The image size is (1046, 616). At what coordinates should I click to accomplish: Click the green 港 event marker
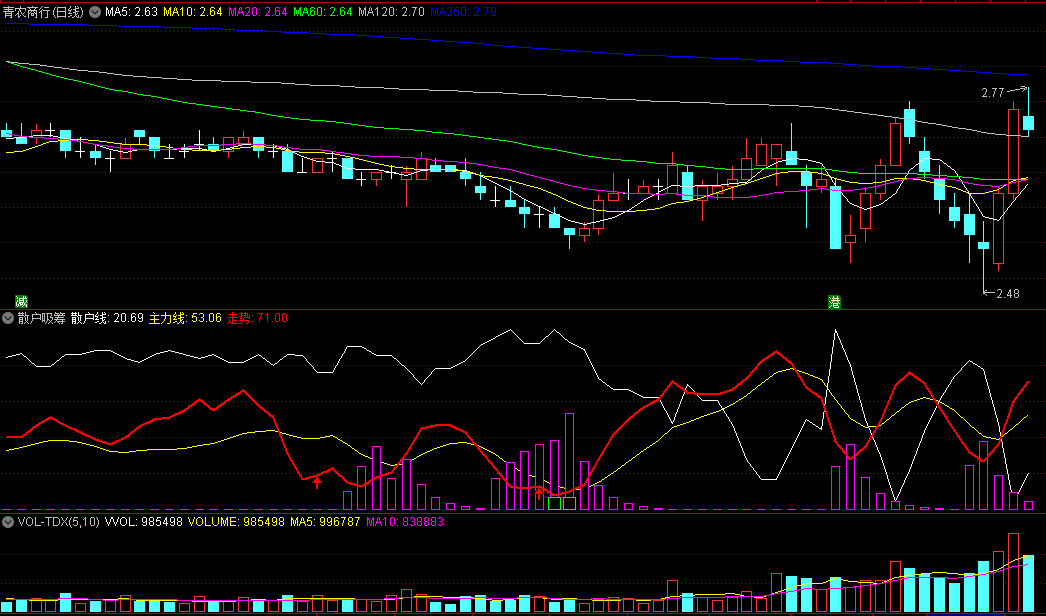click(x=834, y=302)
